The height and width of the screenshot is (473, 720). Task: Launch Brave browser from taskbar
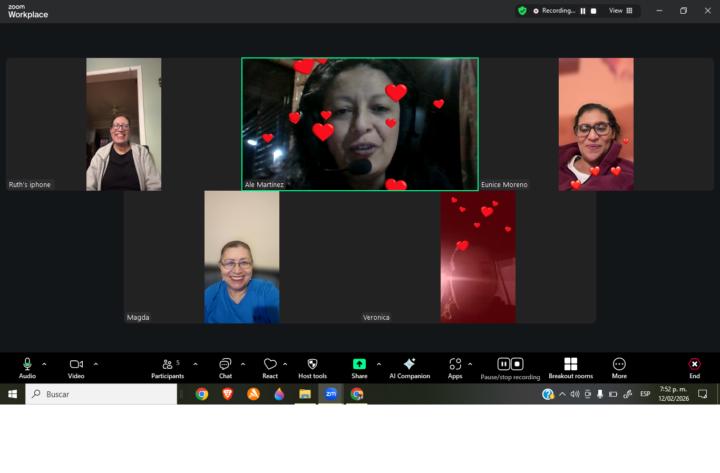click(227, 394)
